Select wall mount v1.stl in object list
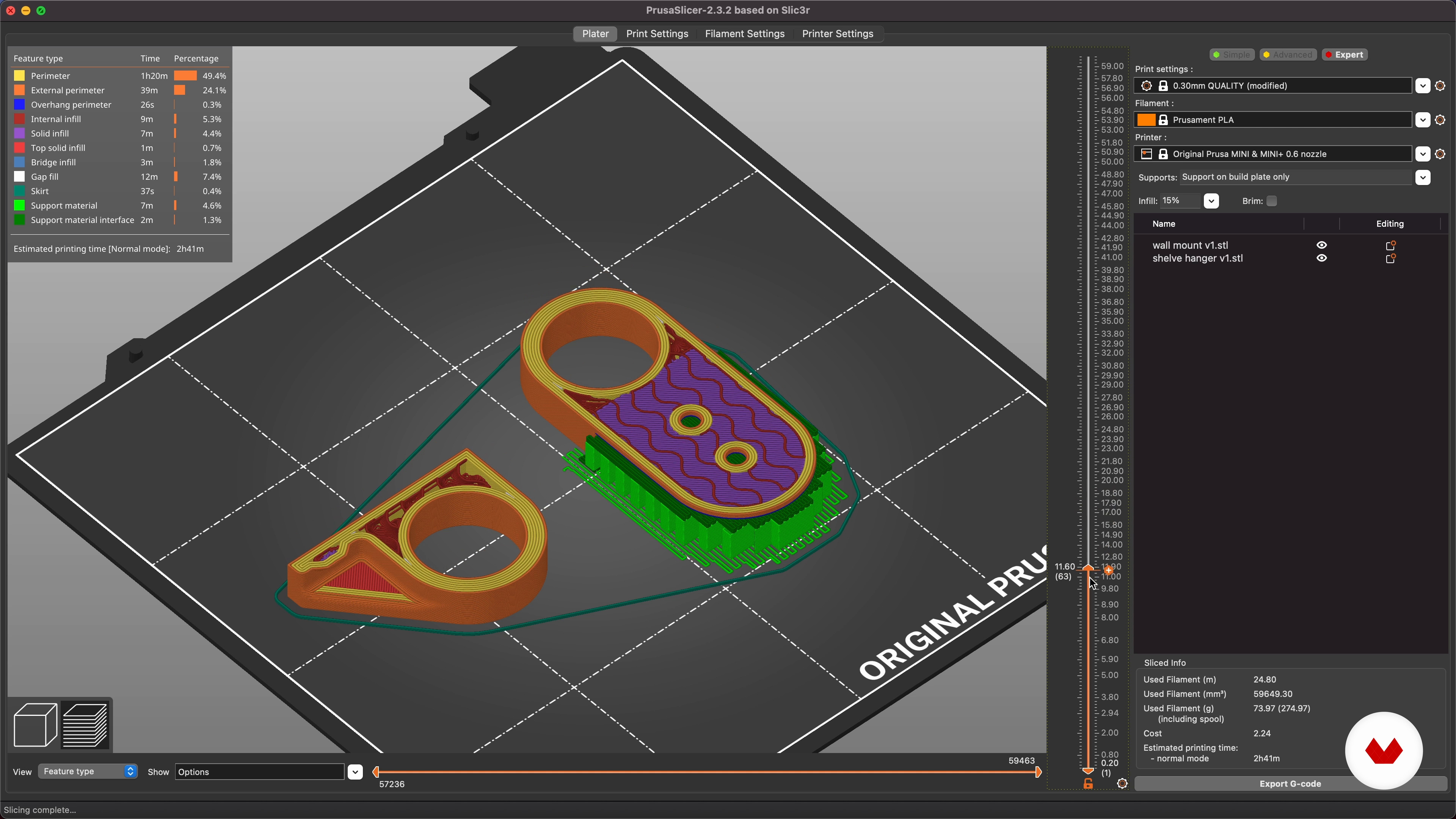This screenshot has width=1456, height=819. [1190, 245]
